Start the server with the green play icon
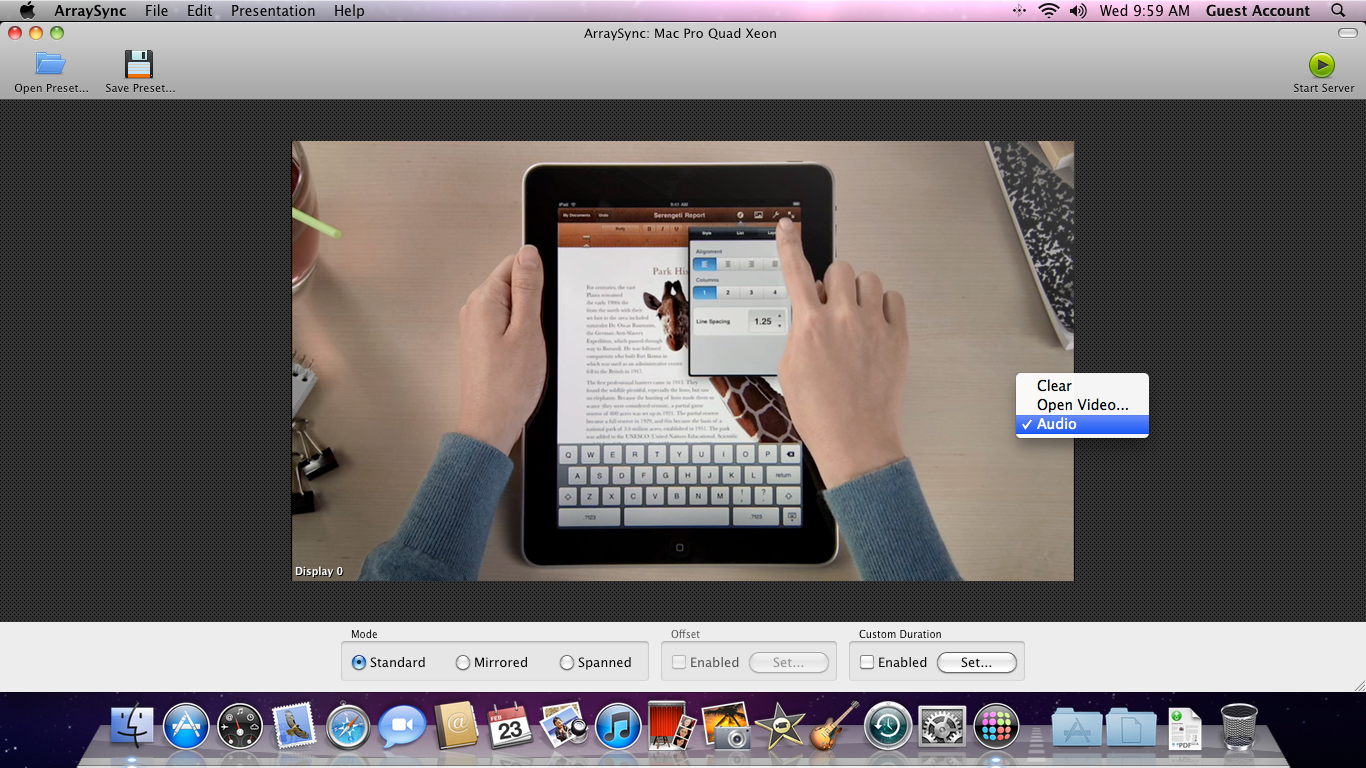Image resolution: width=1366 pixels, height=768 pixels. 1322,65
